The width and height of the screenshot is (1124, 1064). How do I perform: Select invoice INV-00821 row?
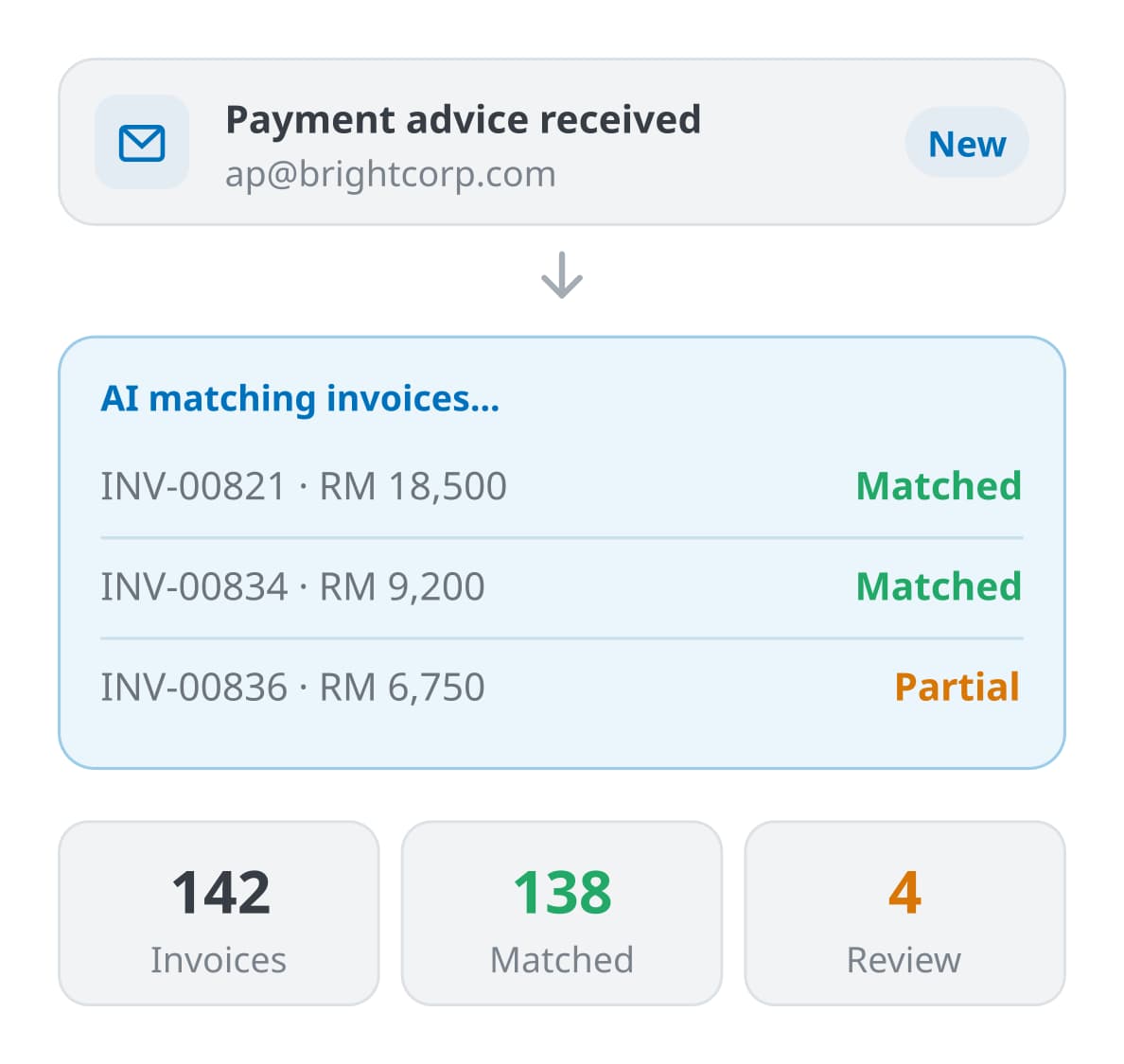(562, 486)
